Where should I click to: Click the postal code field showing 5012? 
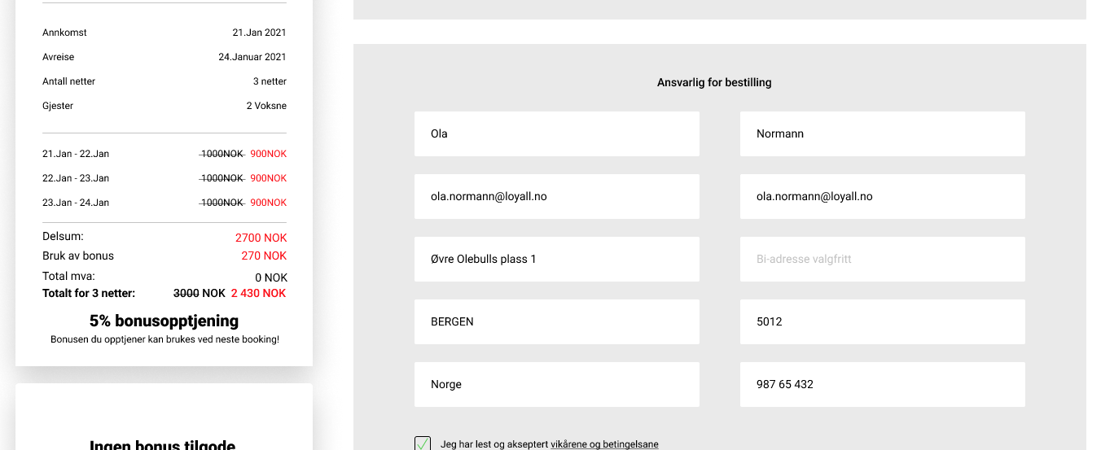click(882, 322)
